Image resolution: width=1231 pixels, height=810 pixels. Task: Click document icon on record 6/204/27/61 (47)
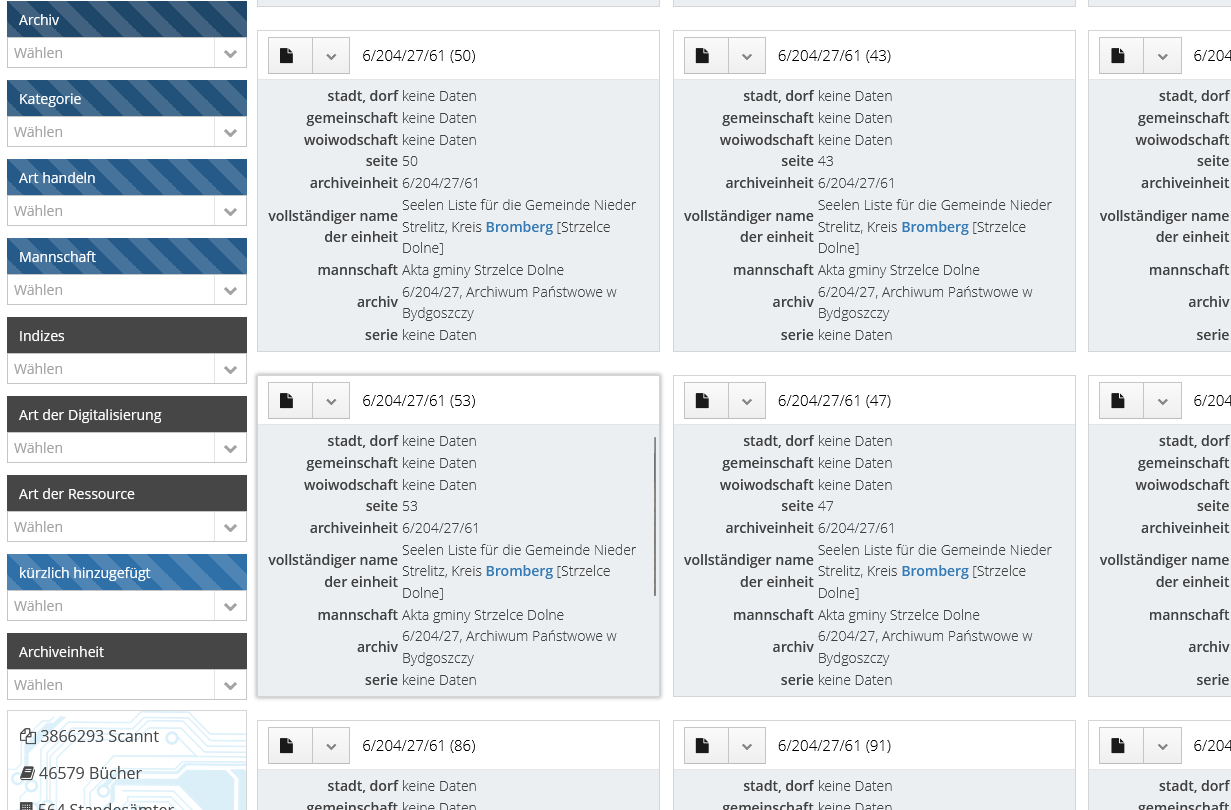[703, 401]
